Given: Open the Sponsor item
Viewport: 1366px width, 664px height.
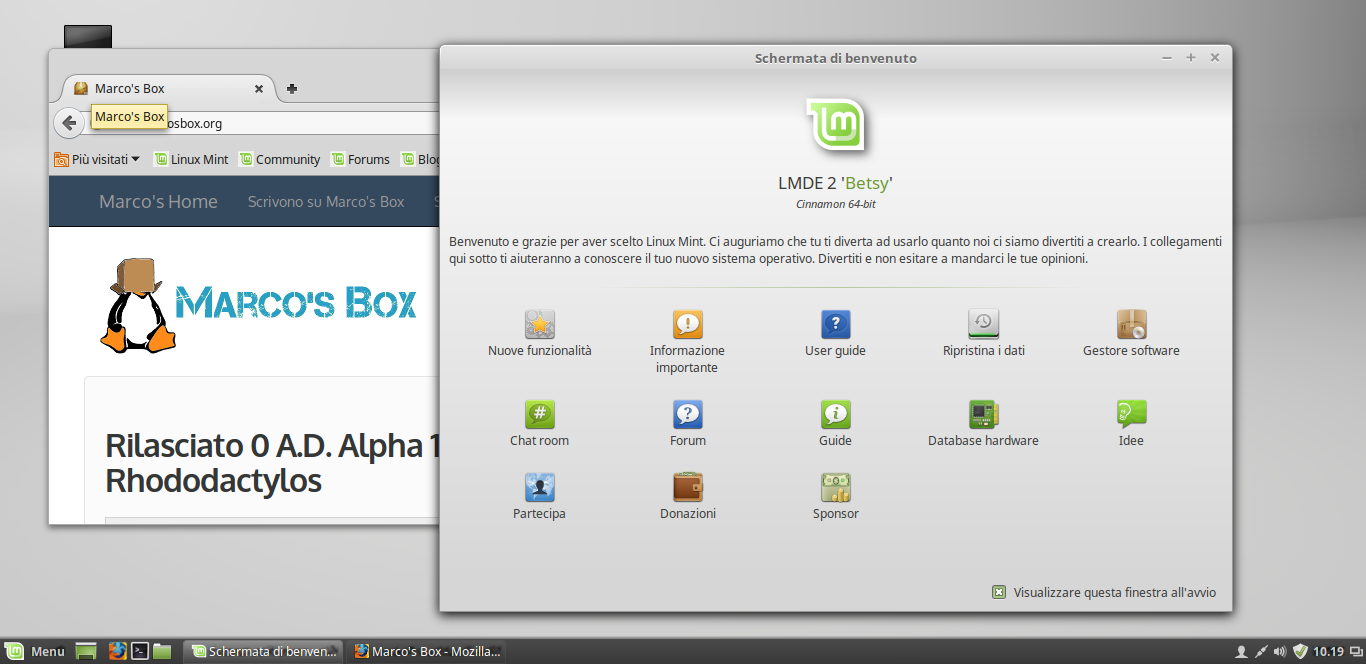Looking at the screenshot, I should click(835, 497).
